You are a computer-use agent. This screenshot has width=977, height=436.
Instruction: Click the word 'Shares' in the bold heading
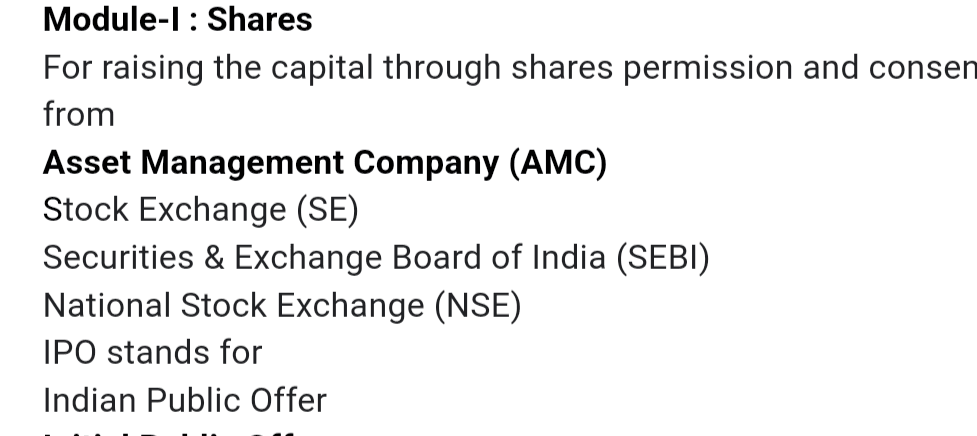pyautogui.click(x=259, y=19)
